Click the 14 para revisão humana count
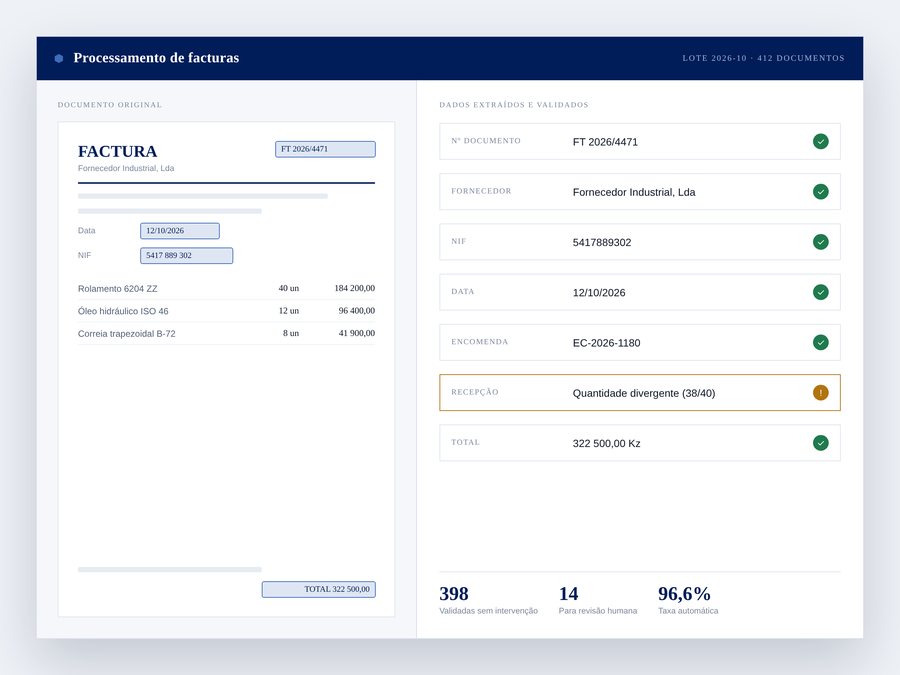Image resolution: width=900 pixels, height=675 pixels. click(x=568, y=593)
